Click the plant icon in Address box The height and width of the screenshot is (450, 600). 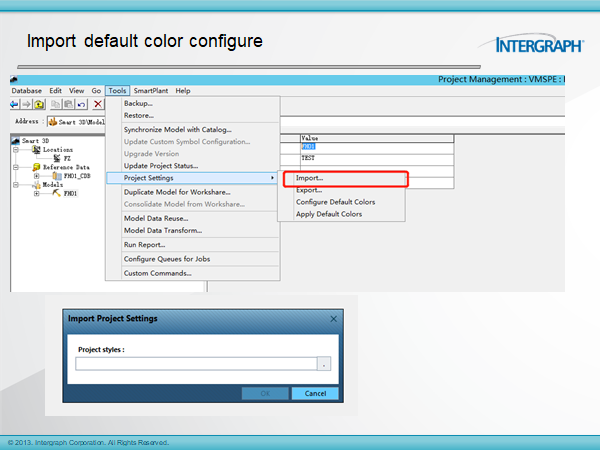[53, 122]
